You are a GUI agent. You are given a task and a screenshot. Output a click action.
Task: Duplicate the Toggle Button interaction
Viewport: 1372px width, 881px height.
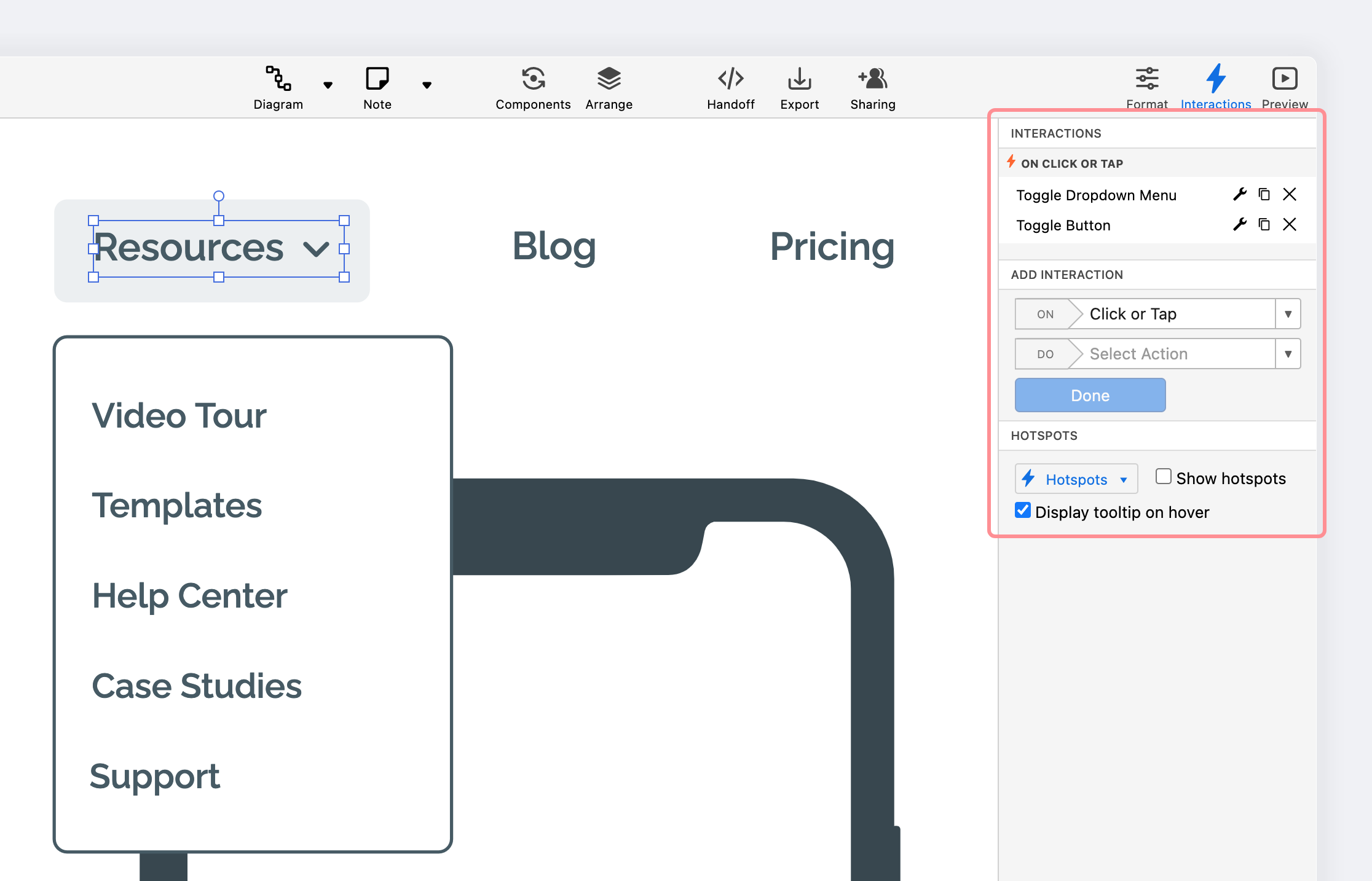point(1264,225)
